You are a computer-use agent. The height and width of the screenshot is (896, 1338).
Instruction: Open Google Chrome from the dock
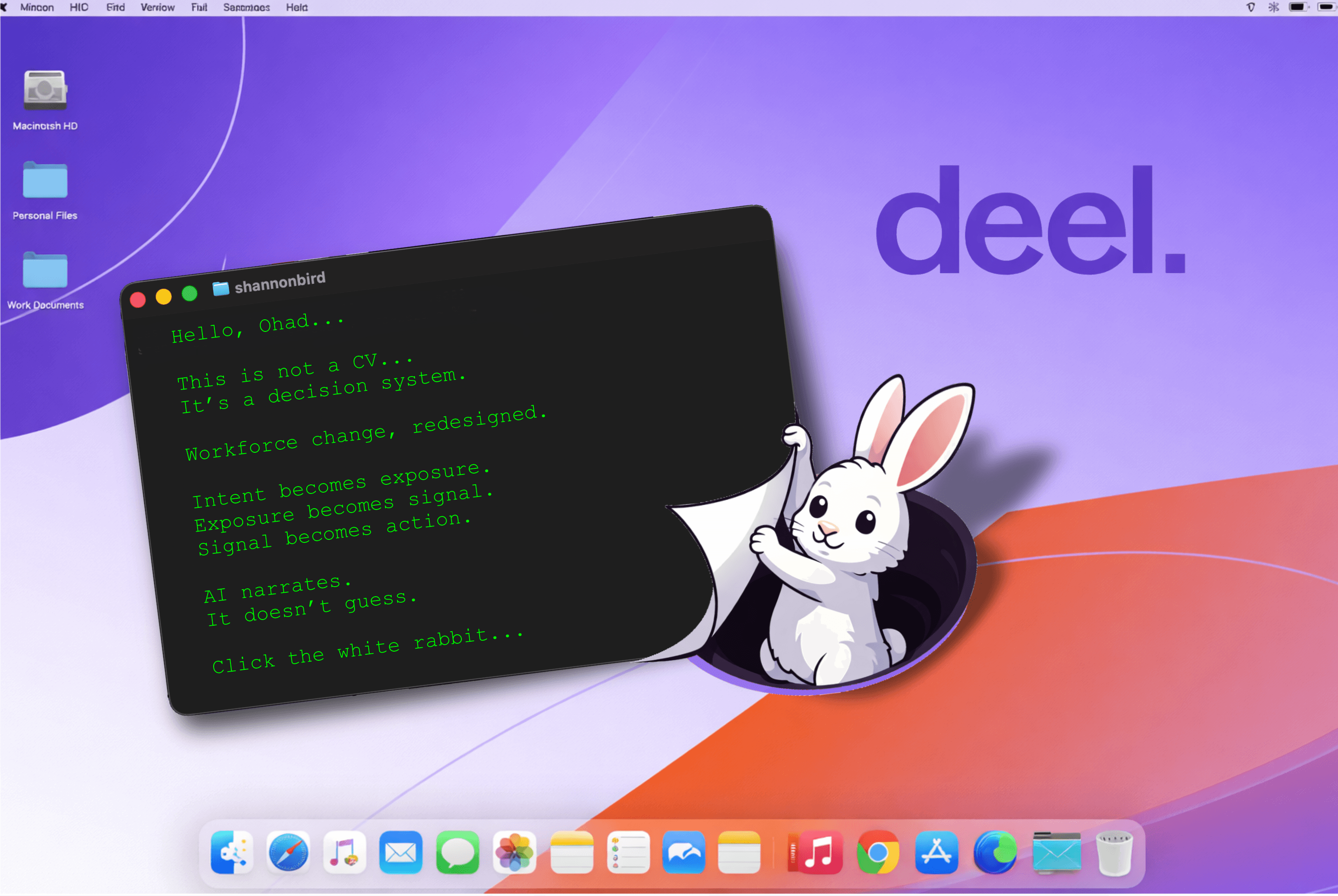tap(877, 853)
